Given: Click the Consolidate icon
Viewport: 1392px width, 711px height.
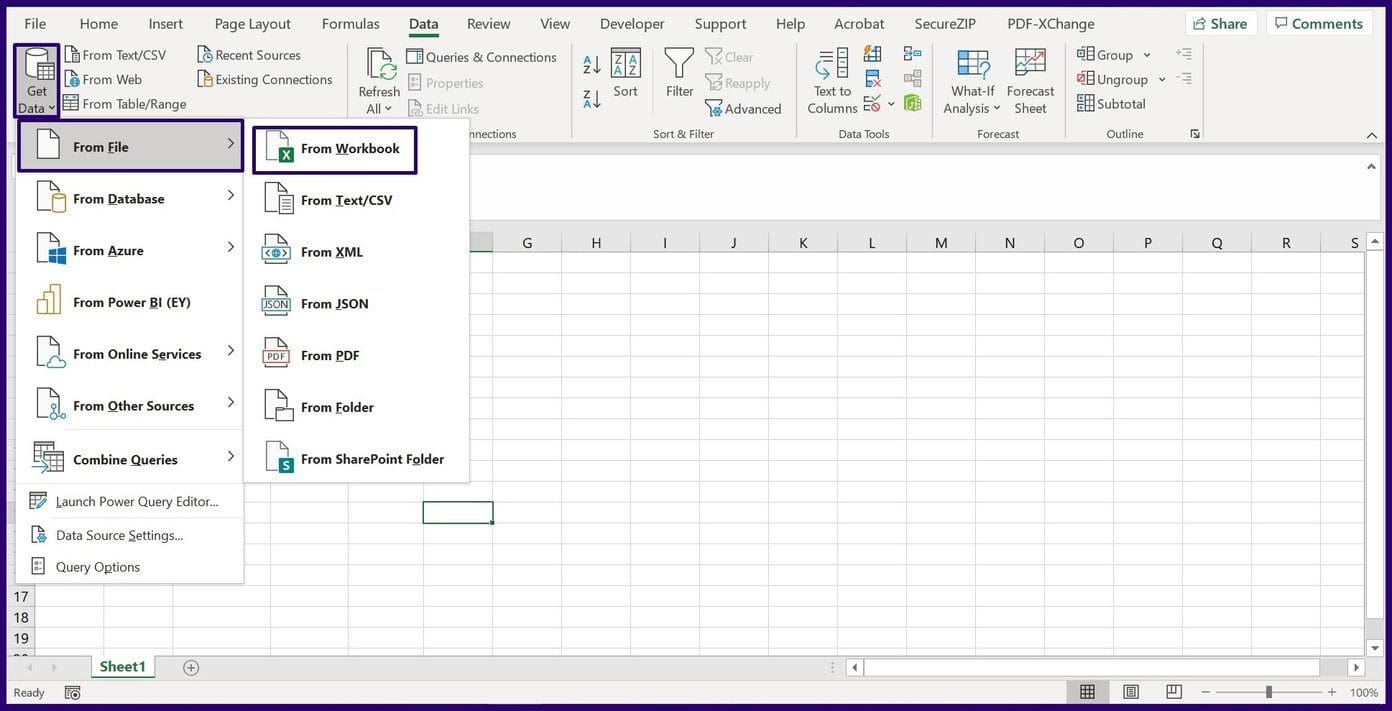Looking at the screenshot, I should coord(912,54).
